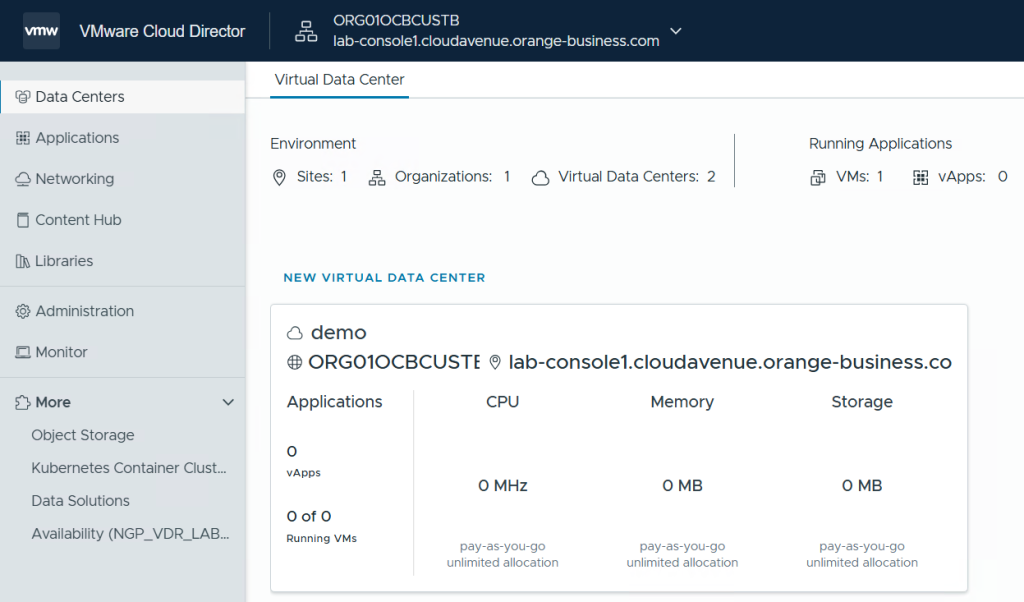Click the Libraries books icon in sidebar
The width and height of the screenshot is (1024, 602).
22,261
